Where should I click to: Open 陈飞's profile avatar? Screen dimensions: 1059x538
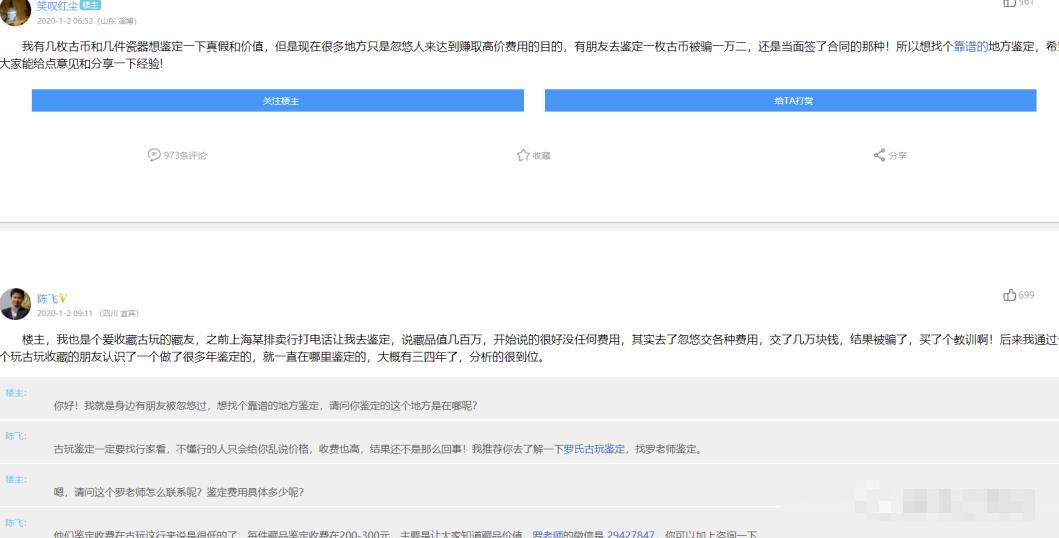pos(15,304)
